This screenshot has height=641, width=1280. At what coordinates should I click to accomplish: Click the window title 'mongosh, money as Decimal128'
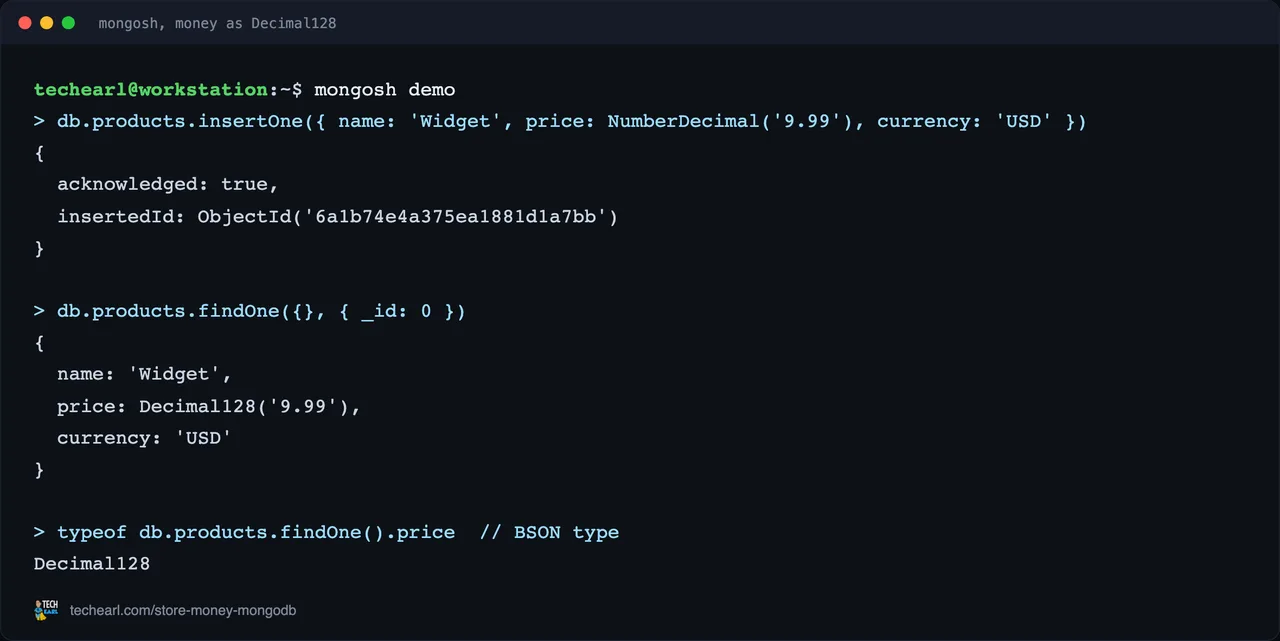click(217, 23)
